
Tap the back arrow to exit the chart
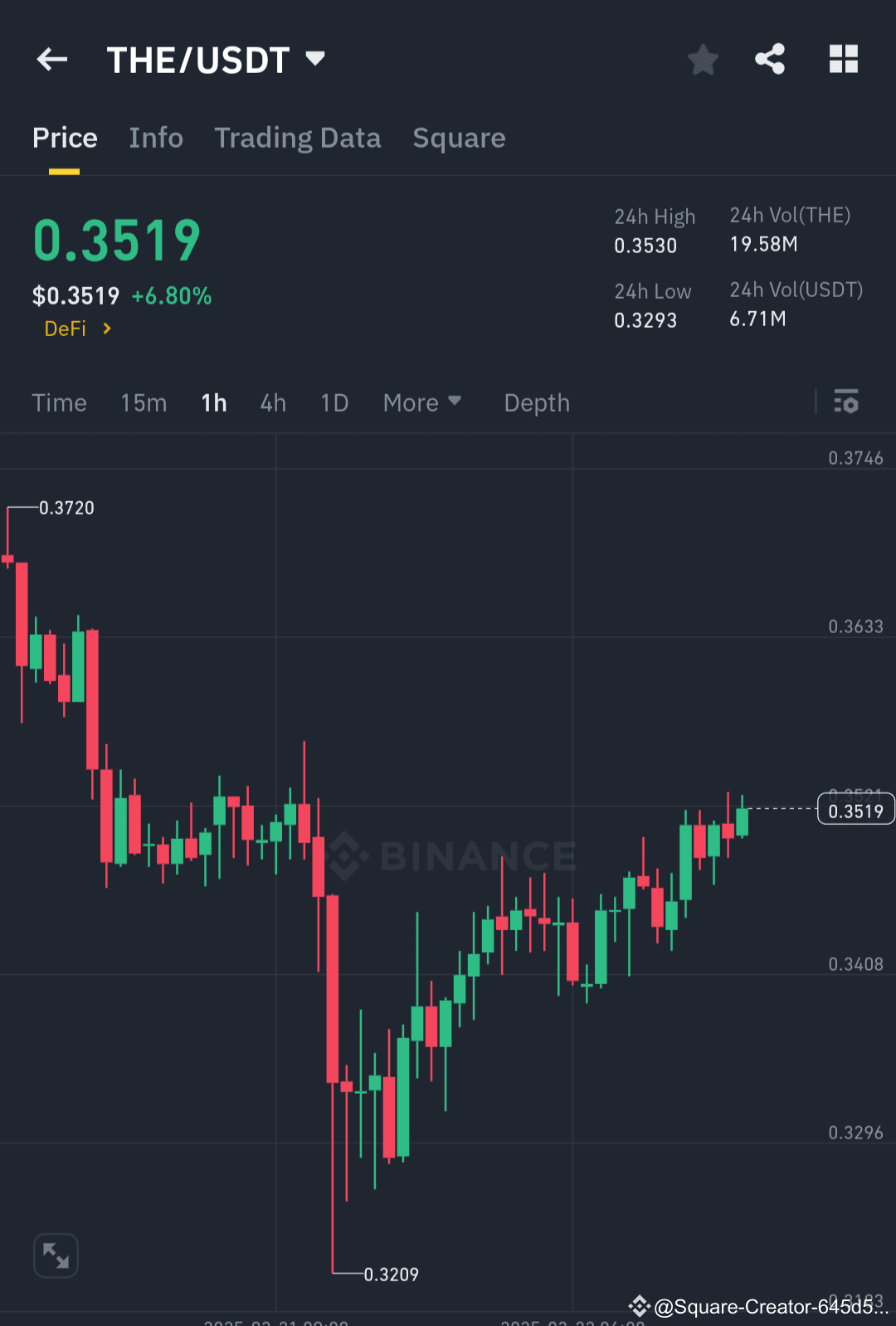(51, 59)
